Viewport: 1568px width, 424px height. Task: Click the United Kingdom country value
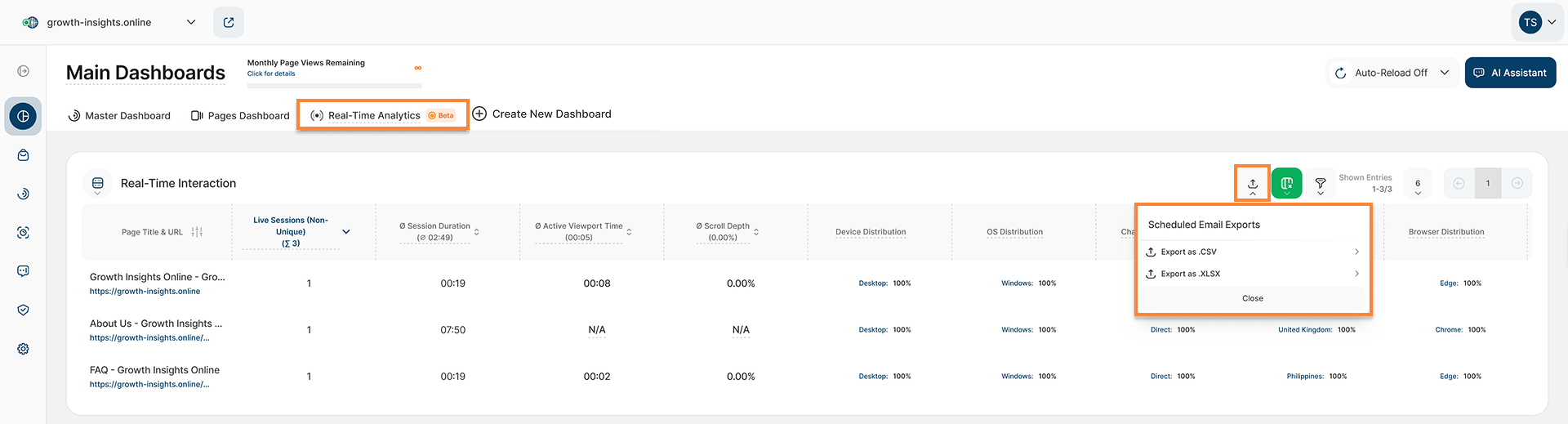click(1316, 330)
